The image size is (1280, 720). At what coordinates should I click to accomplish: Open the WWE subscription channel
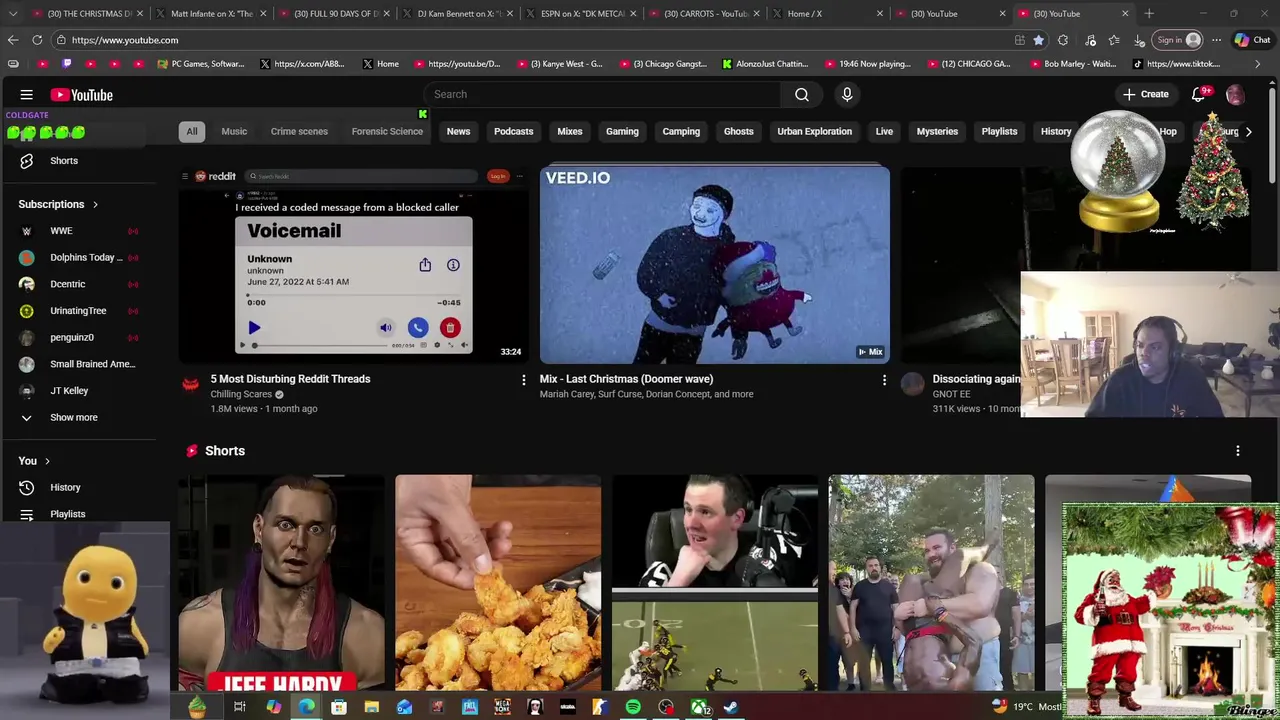click(78, 231)
